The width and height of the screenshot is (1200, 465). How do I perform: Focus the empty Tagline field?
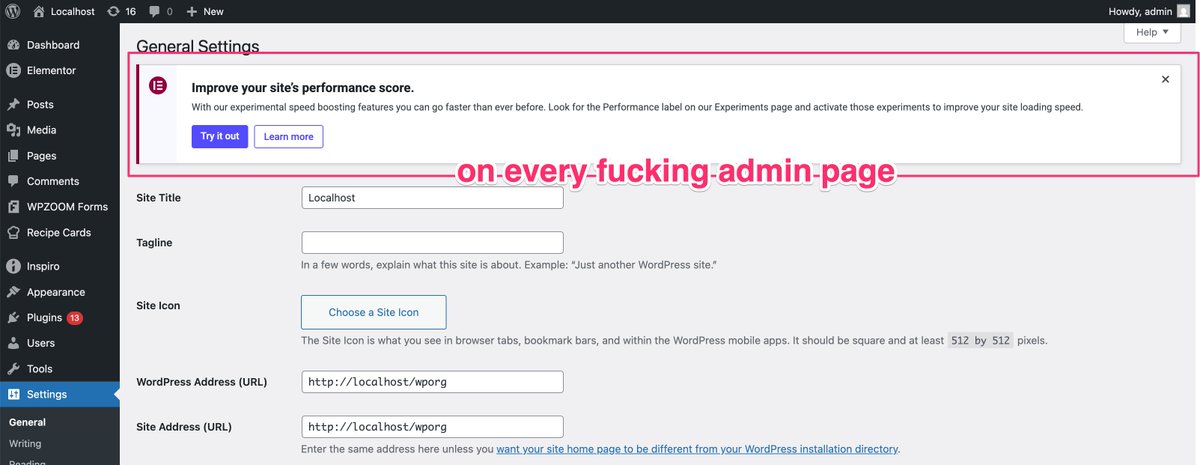click(x=432, y=242)
